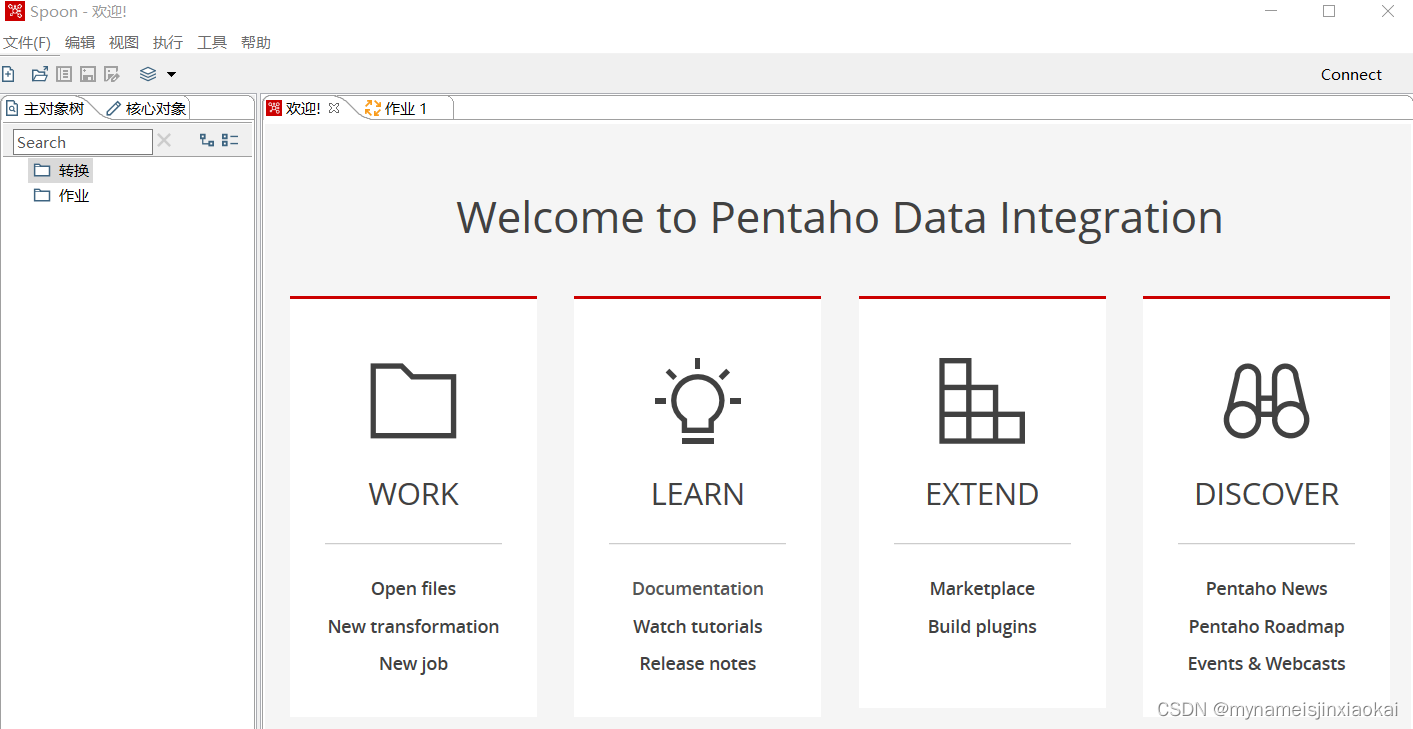Click the Save As toolbar icon

point(112,74)
